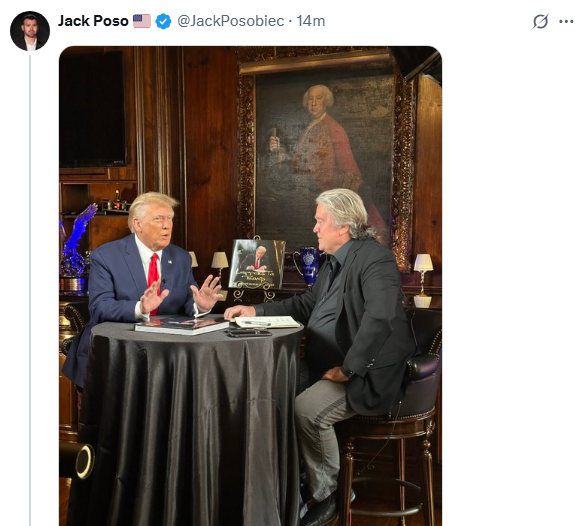The height and width of the screenshot is (526, 583).
Task: Click the gold-framed portrait painting in the photo
Action: tap(325, 156)
